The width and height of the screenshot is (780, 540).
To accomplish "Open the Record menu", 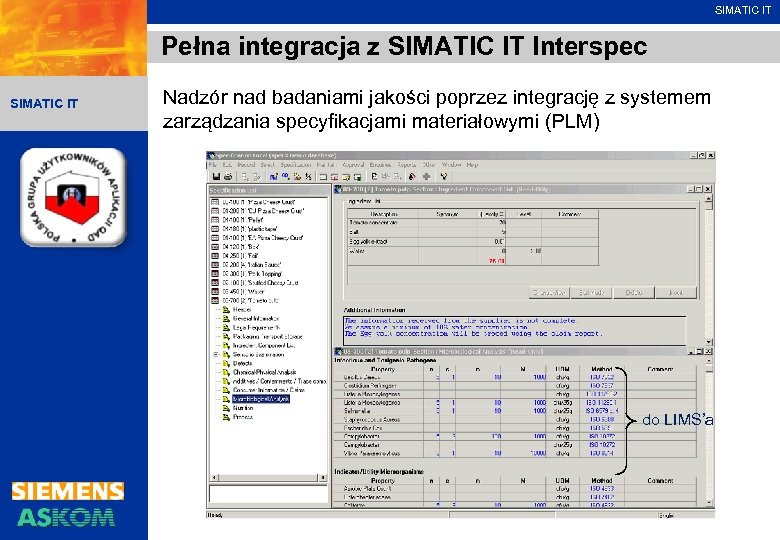I will coord(246,165).
